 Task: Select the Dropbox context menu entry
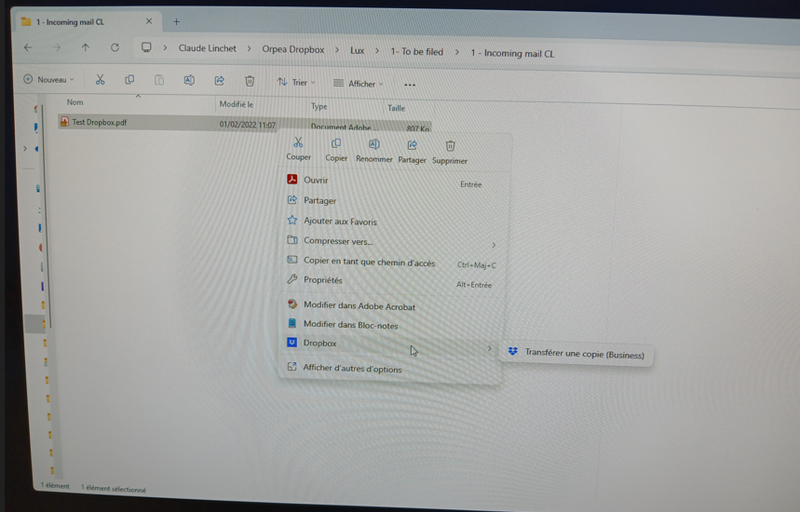coord(391,344)
